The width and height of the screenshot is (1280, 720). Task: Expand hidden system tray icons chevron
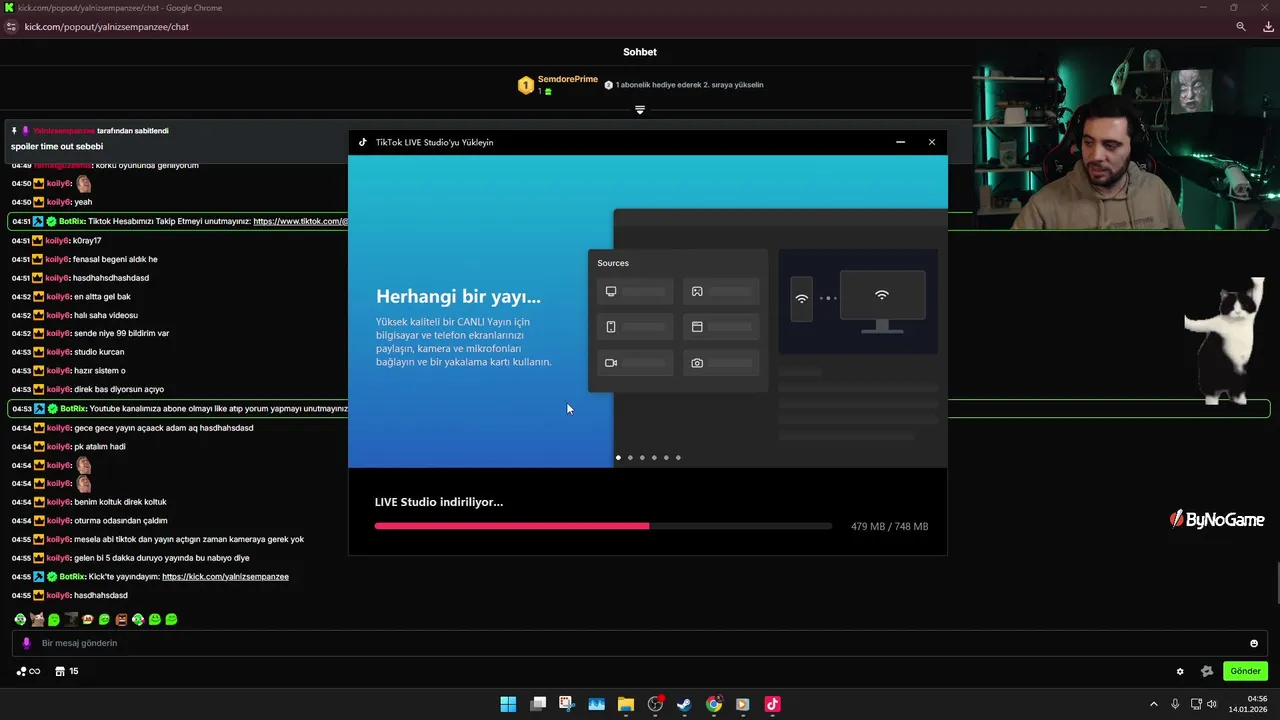click(x=1153, y=704)
